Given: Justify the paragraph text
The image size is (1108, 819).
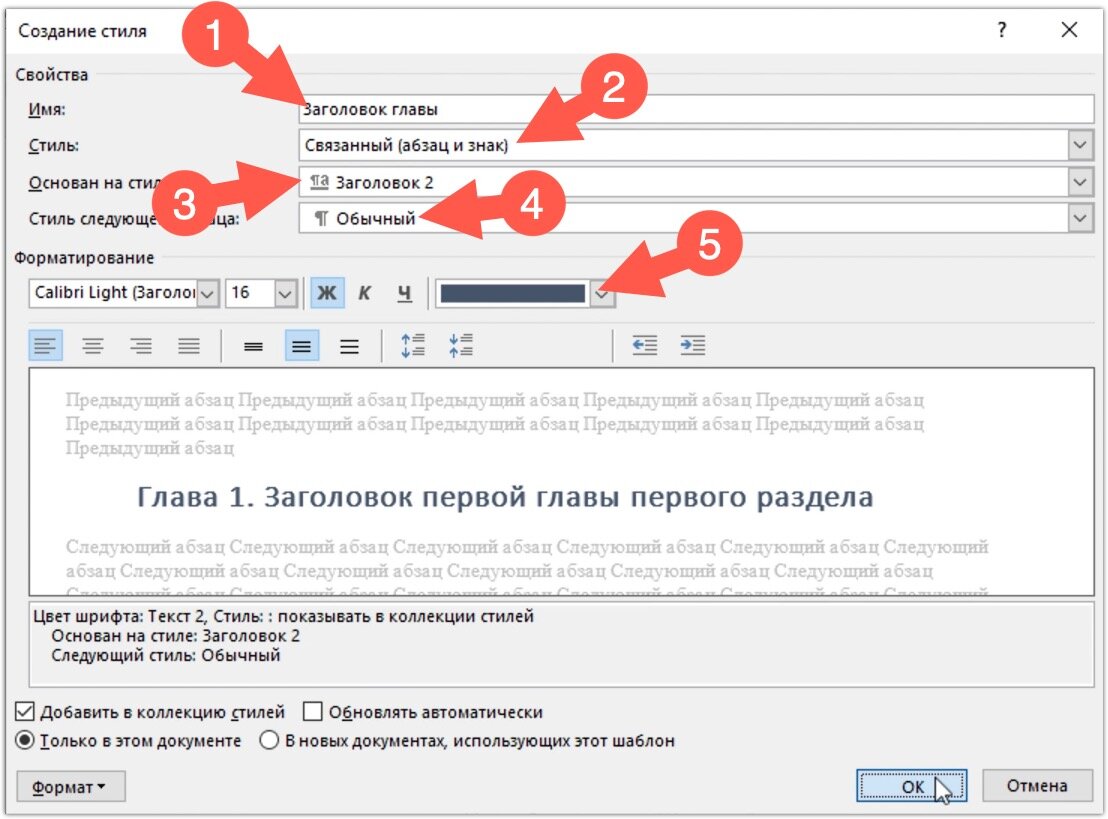Looking at the screenshot, I should tap(189, 346).
